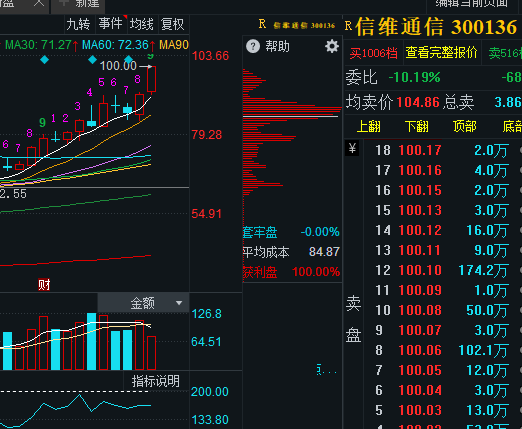Click the help question mark icon
This screenshot has width=522, height=429.
(253, 46)
